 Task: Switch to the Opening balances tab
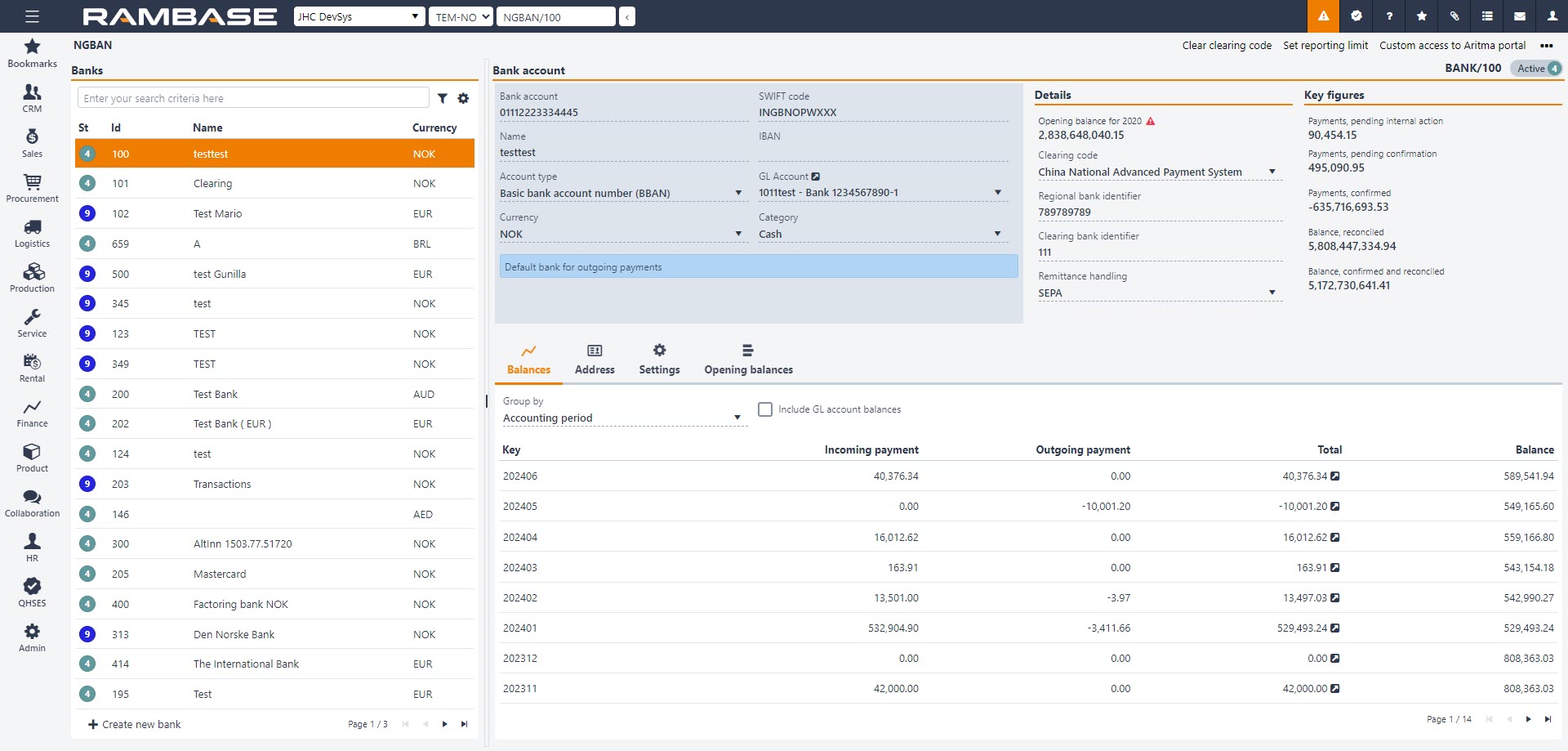tap(748, 360)
